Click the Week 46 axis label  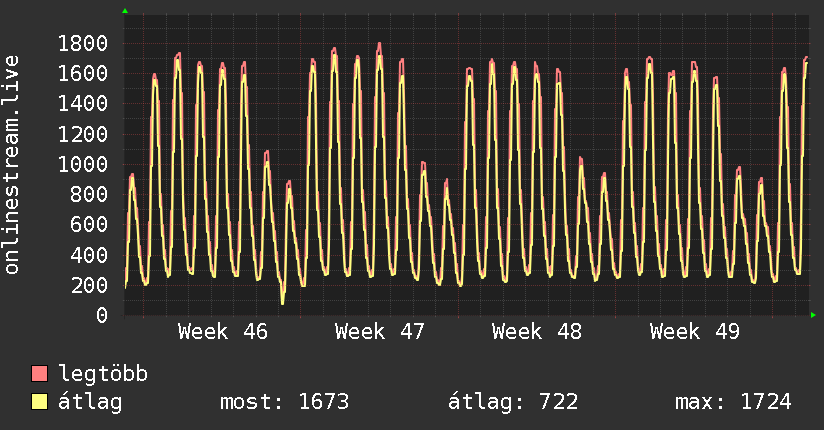pos(223,332)
